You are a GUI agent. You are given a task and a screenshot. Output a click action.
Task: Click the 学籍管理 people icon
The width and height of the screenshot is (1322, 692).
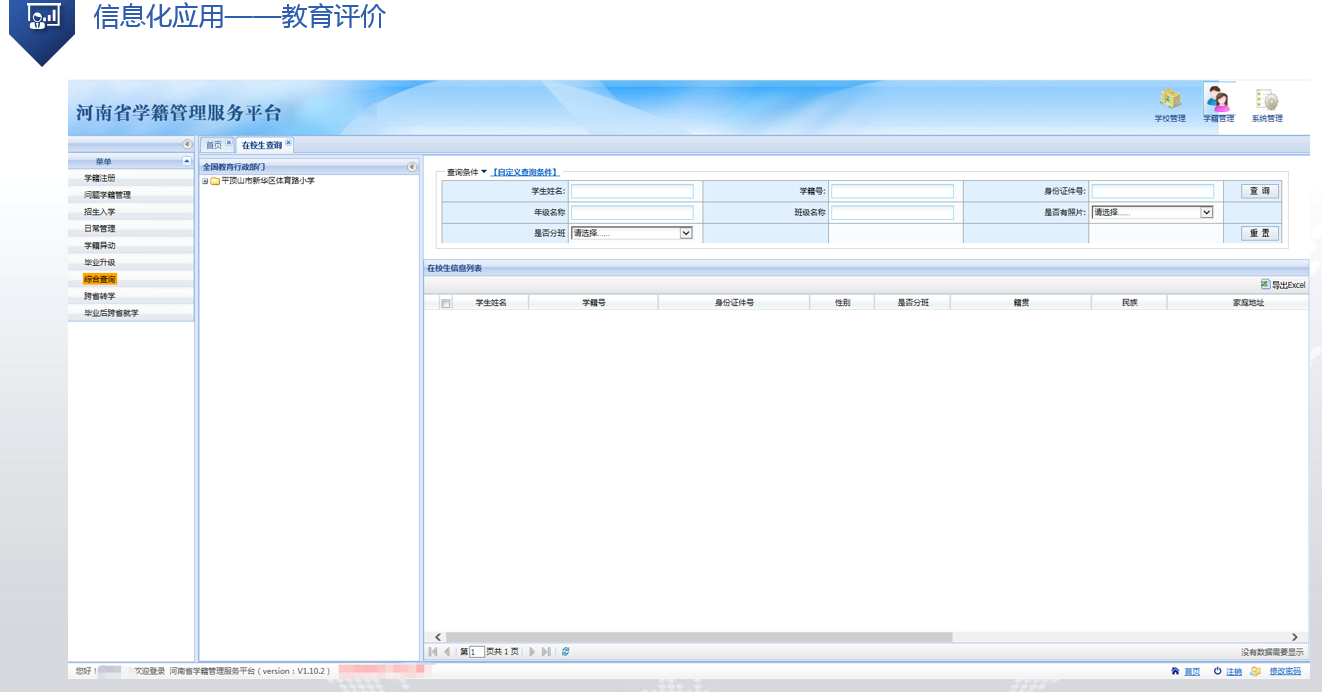1218,101
